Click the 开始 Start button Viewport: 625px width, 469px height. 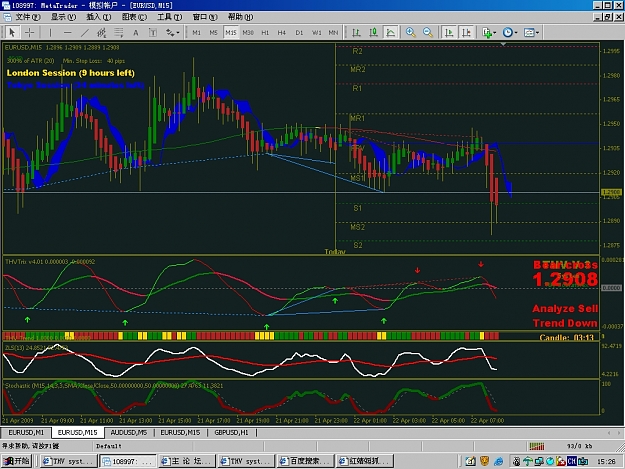click(16, 461)
